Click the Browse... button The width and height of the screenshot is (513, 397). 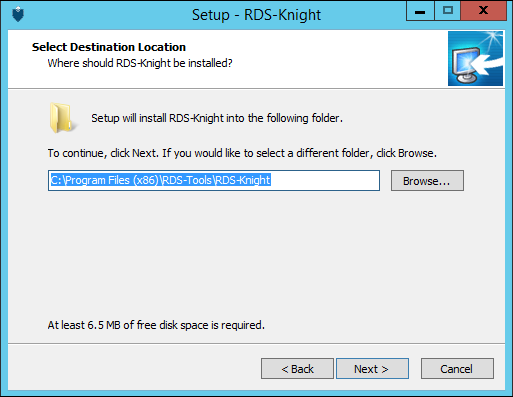pyautogui.click(x=427, y=181)
